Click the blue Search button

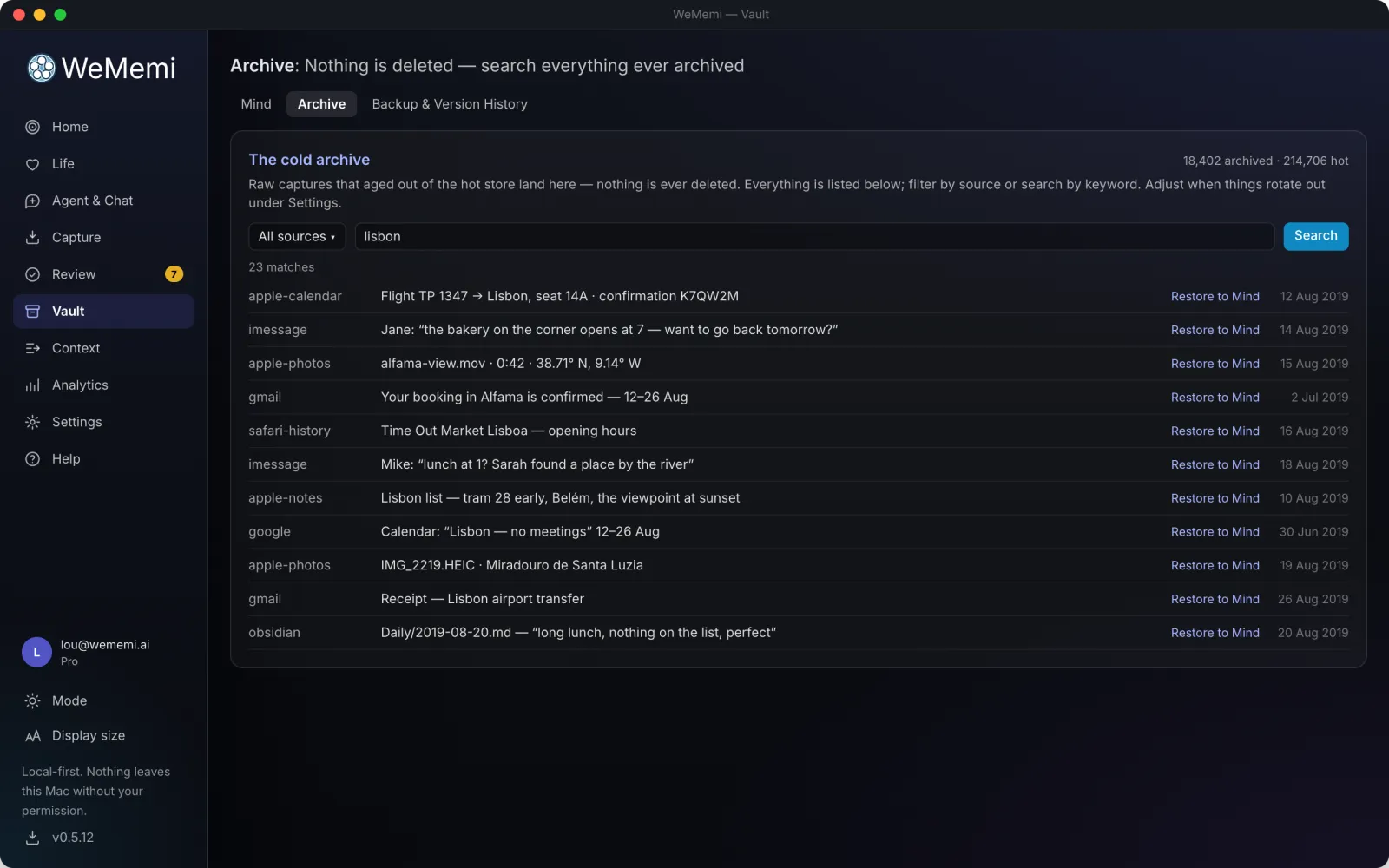(1315, 236)
